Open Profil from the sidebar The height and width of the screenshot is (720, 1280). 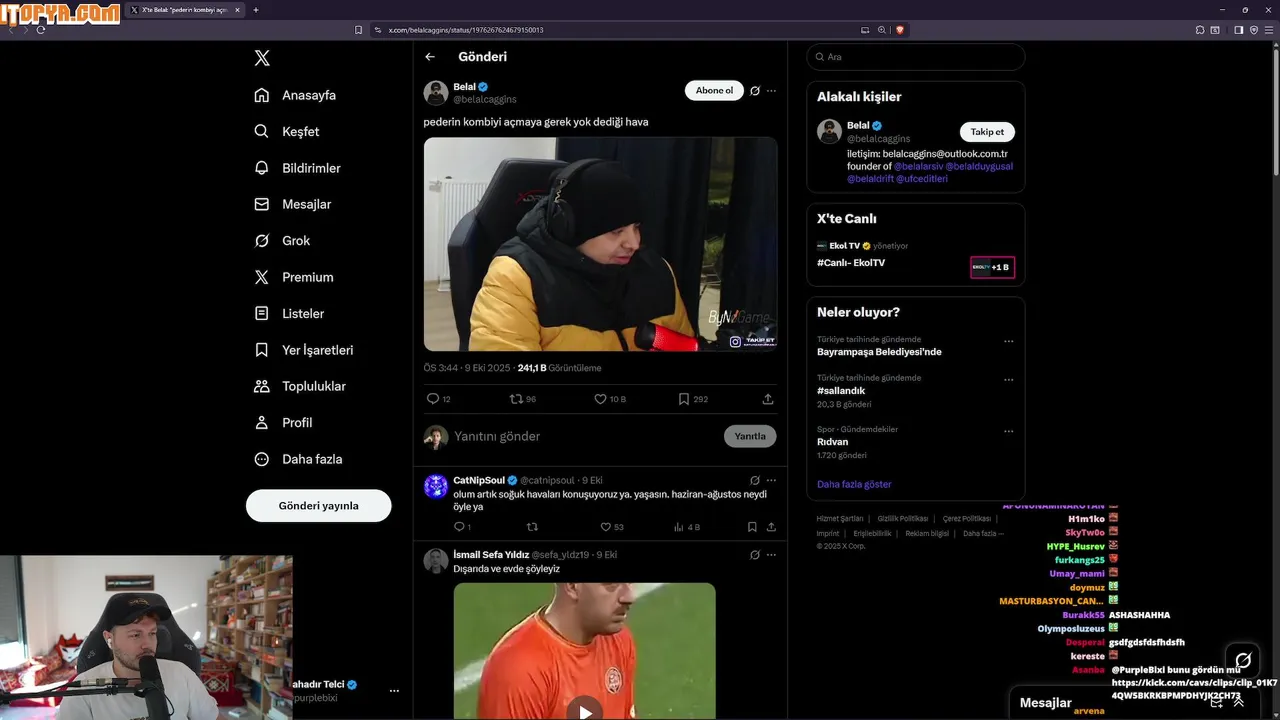click(283, 423)
